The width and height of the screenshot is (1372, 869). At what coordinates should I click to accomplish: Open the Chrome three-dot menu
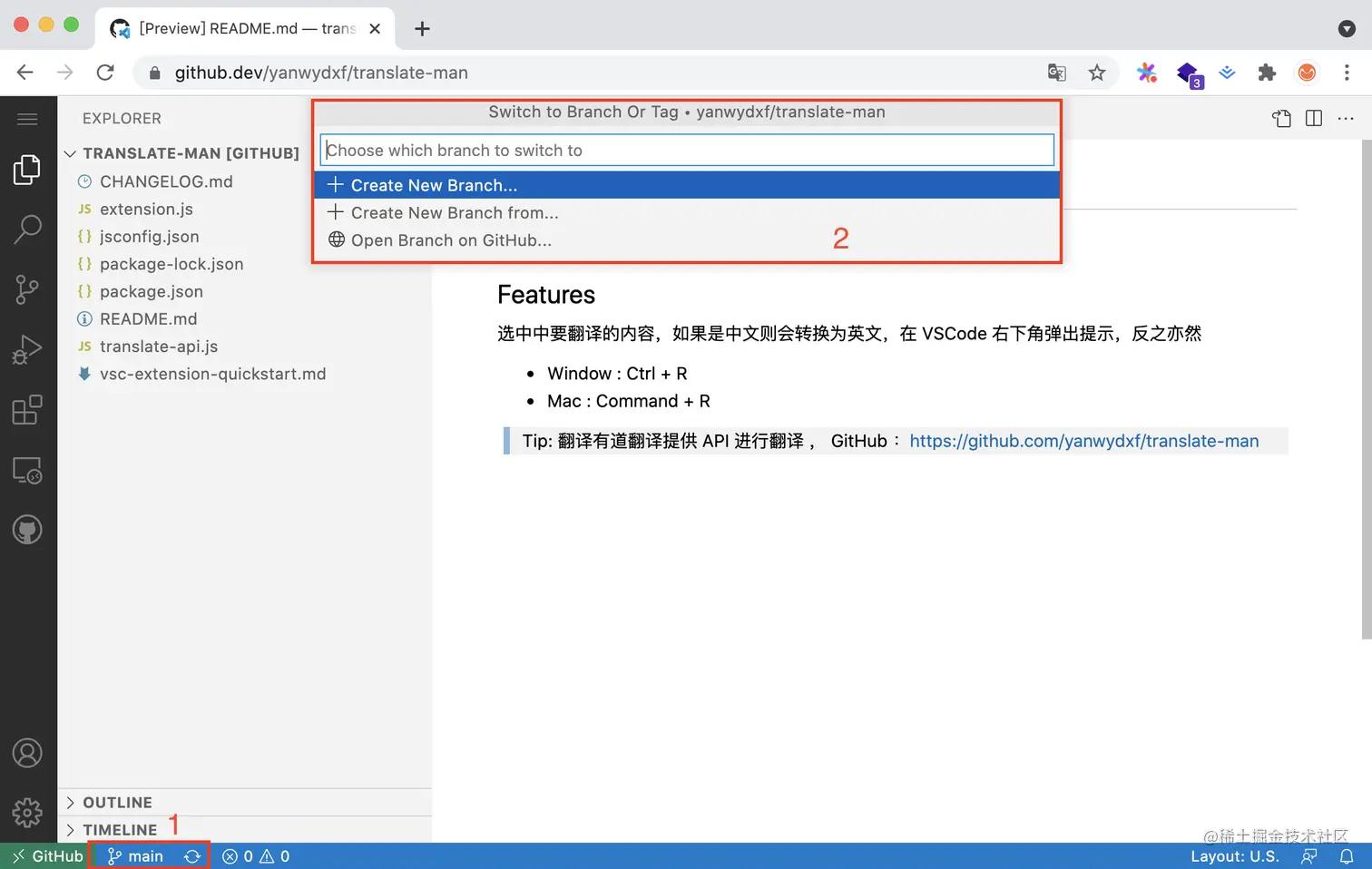[1347, 73]
